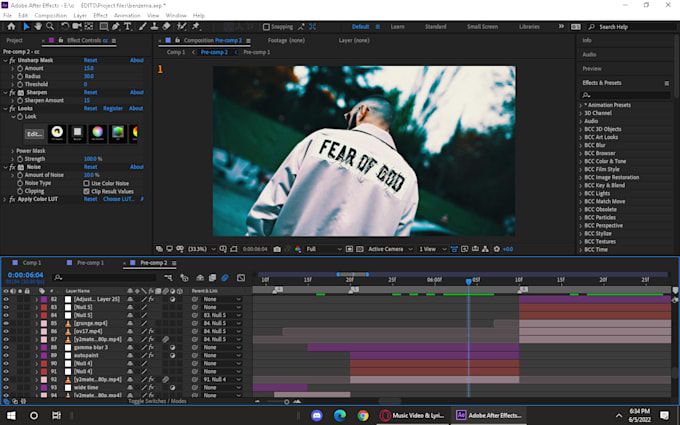Viewport: 680px width, 425px height.
Task: Select the Eraser tool
Action: point(166,26)
